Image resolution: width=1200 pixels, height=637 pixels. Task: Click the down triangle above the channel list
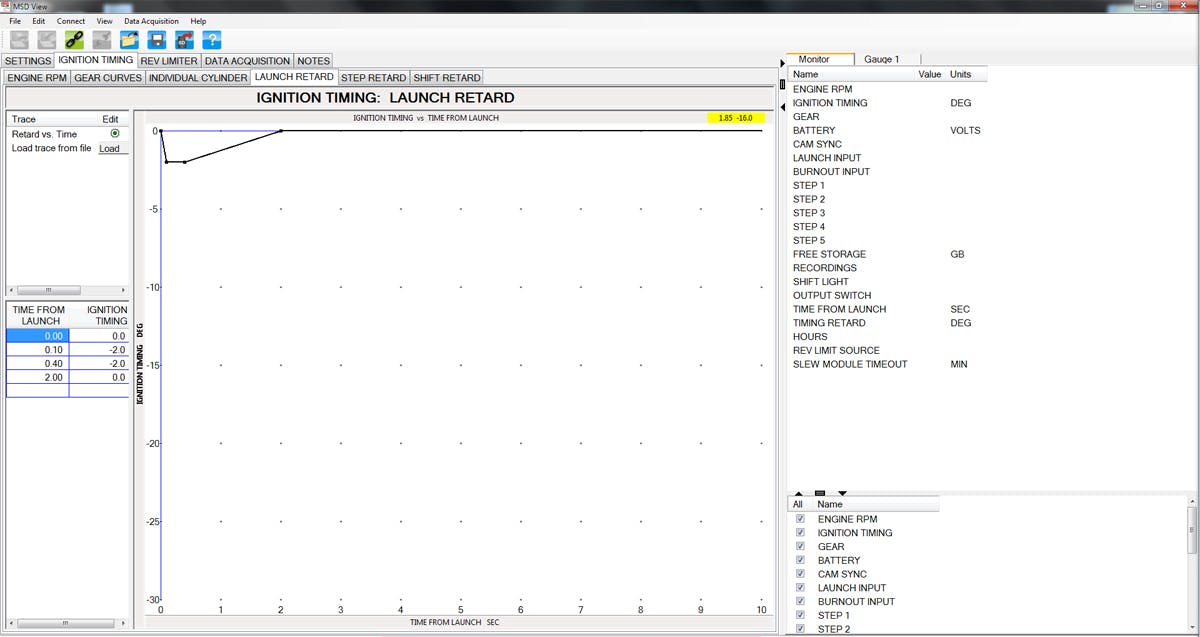click(x=842, y=493)
